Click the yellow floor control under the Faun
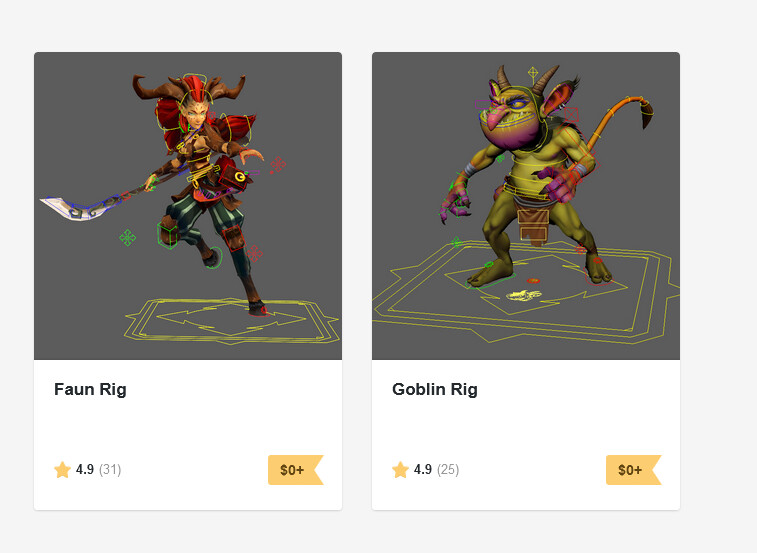The height and width of the screenshot is (553, 757). (232, 321)
